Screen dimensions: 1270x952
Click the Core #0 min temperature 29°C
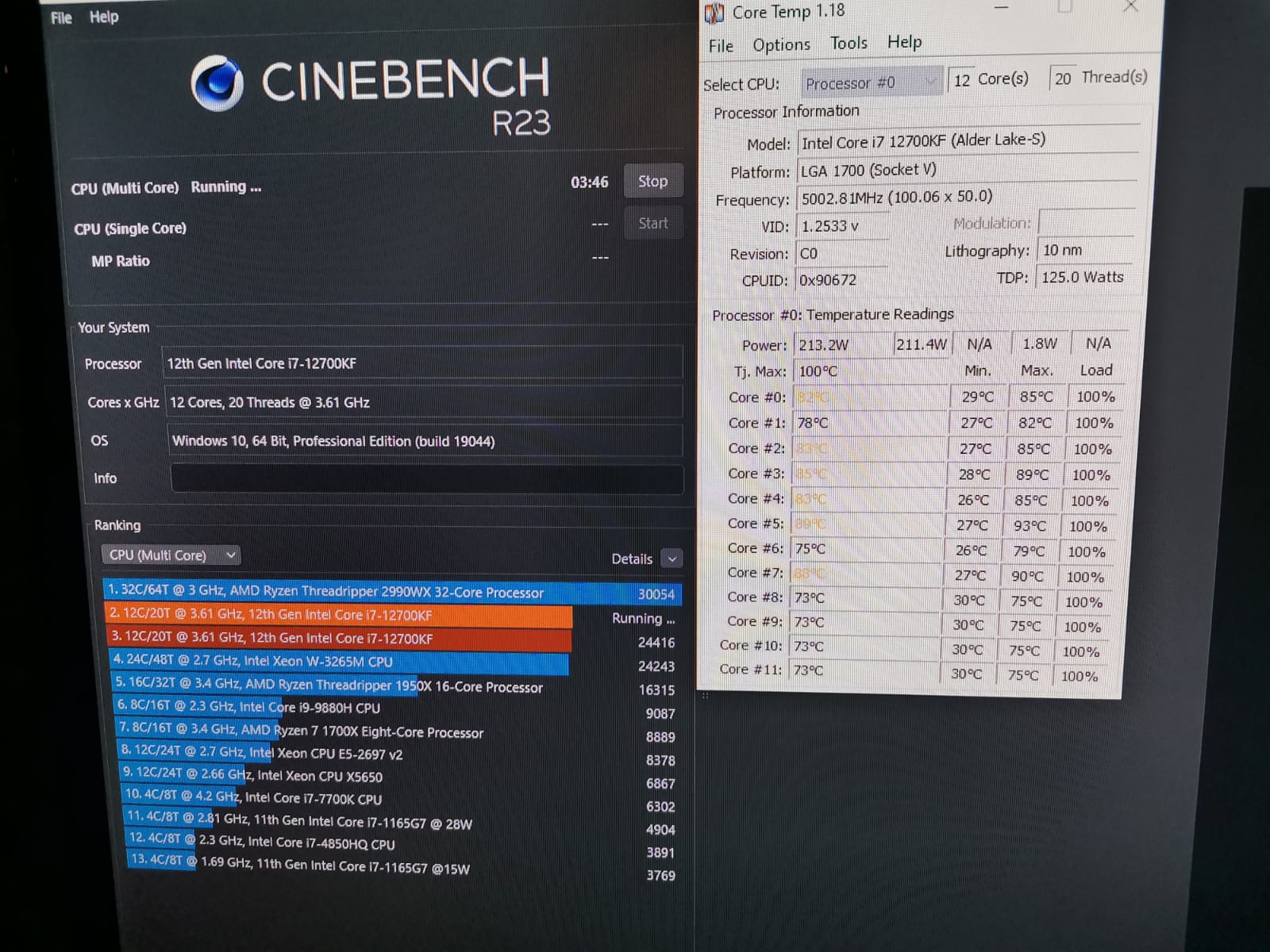point(978,397)
